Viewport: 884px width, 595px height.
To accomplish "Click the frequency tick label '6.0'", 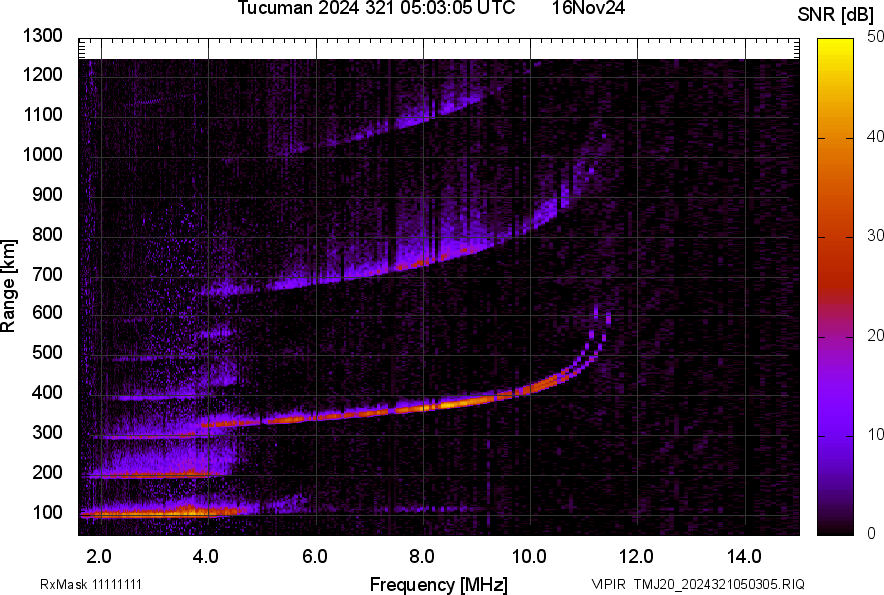I will pos(315,557).
